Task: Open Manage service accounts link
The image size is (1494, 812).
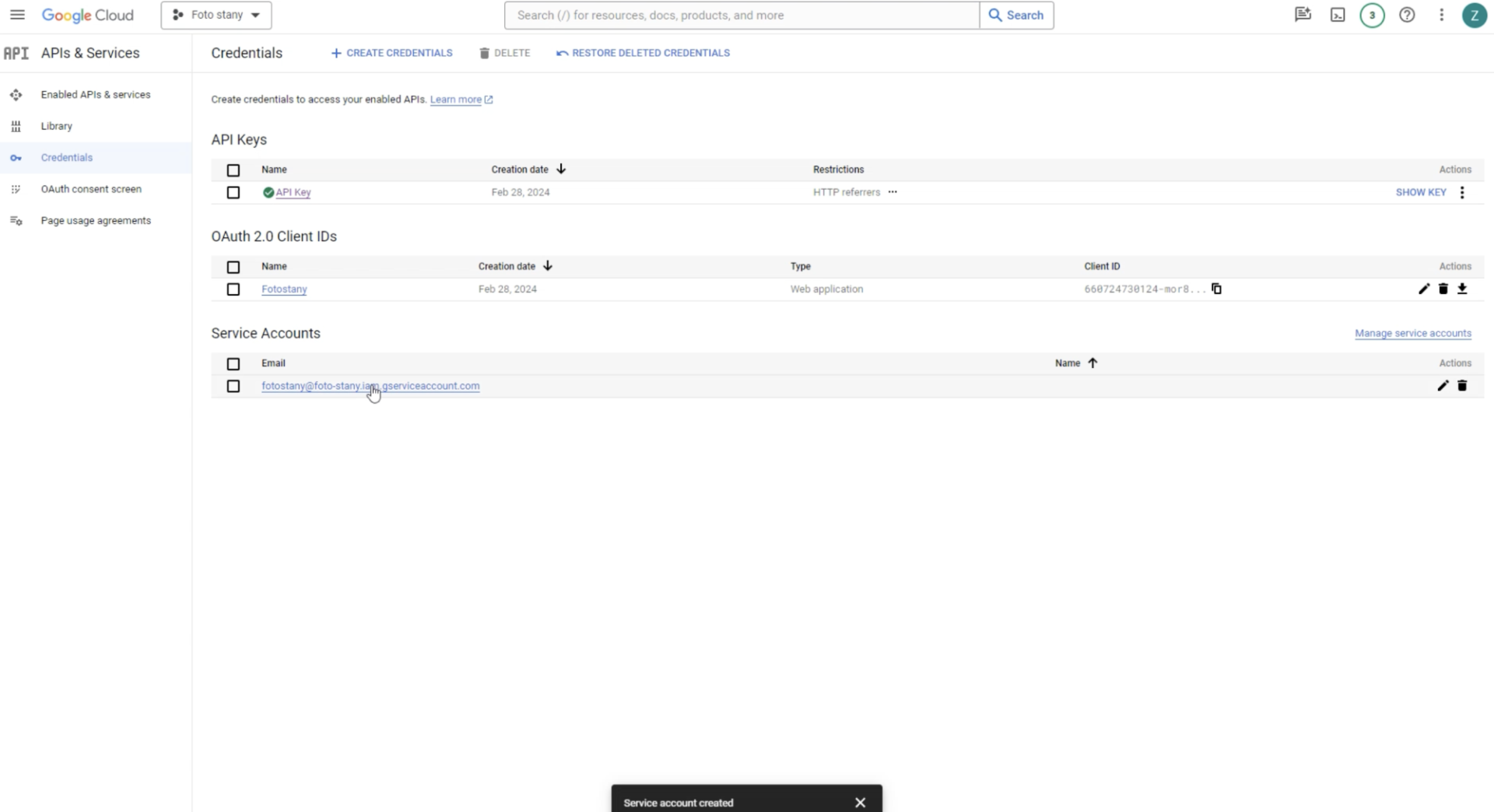Action: point(1412,333)
